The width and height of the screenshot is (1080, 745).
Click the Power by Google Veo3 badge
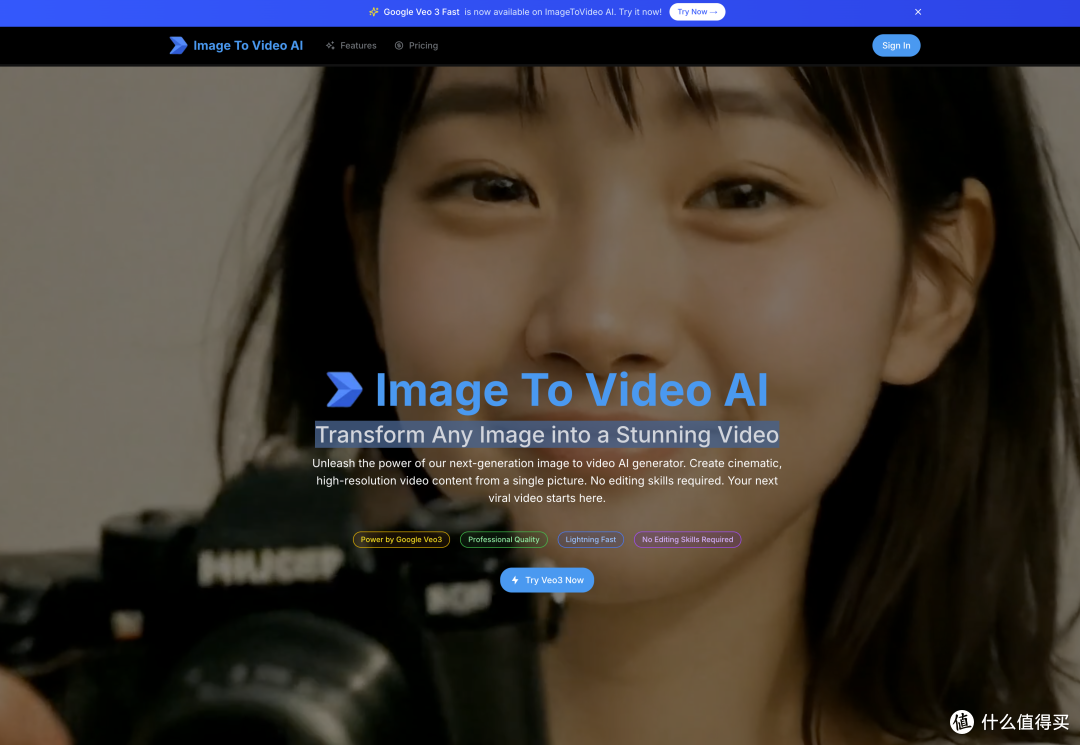pyautogui.click(x=402, y=540)
